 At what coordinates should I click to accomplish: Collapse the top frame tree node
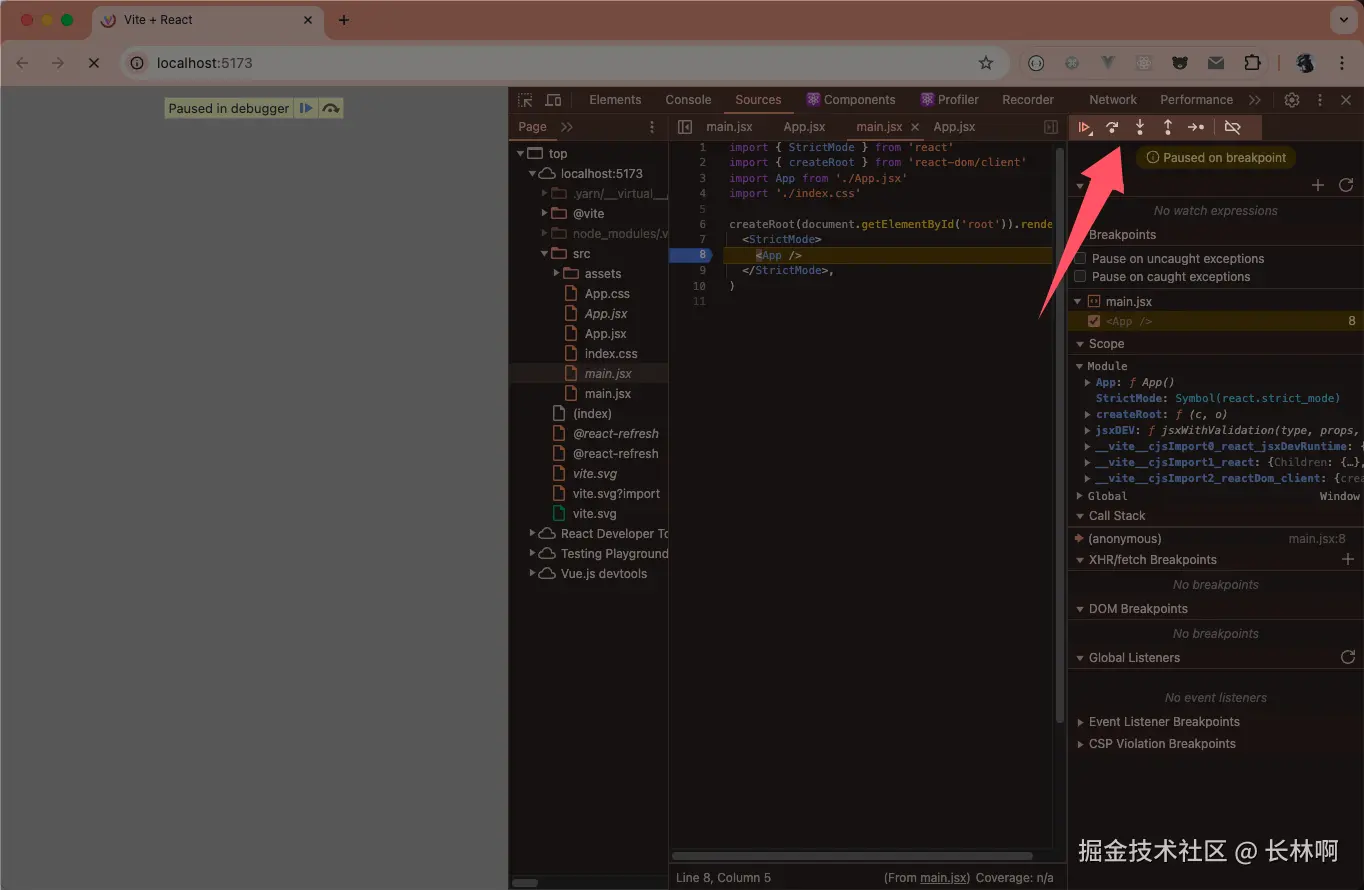pos(520,154)
